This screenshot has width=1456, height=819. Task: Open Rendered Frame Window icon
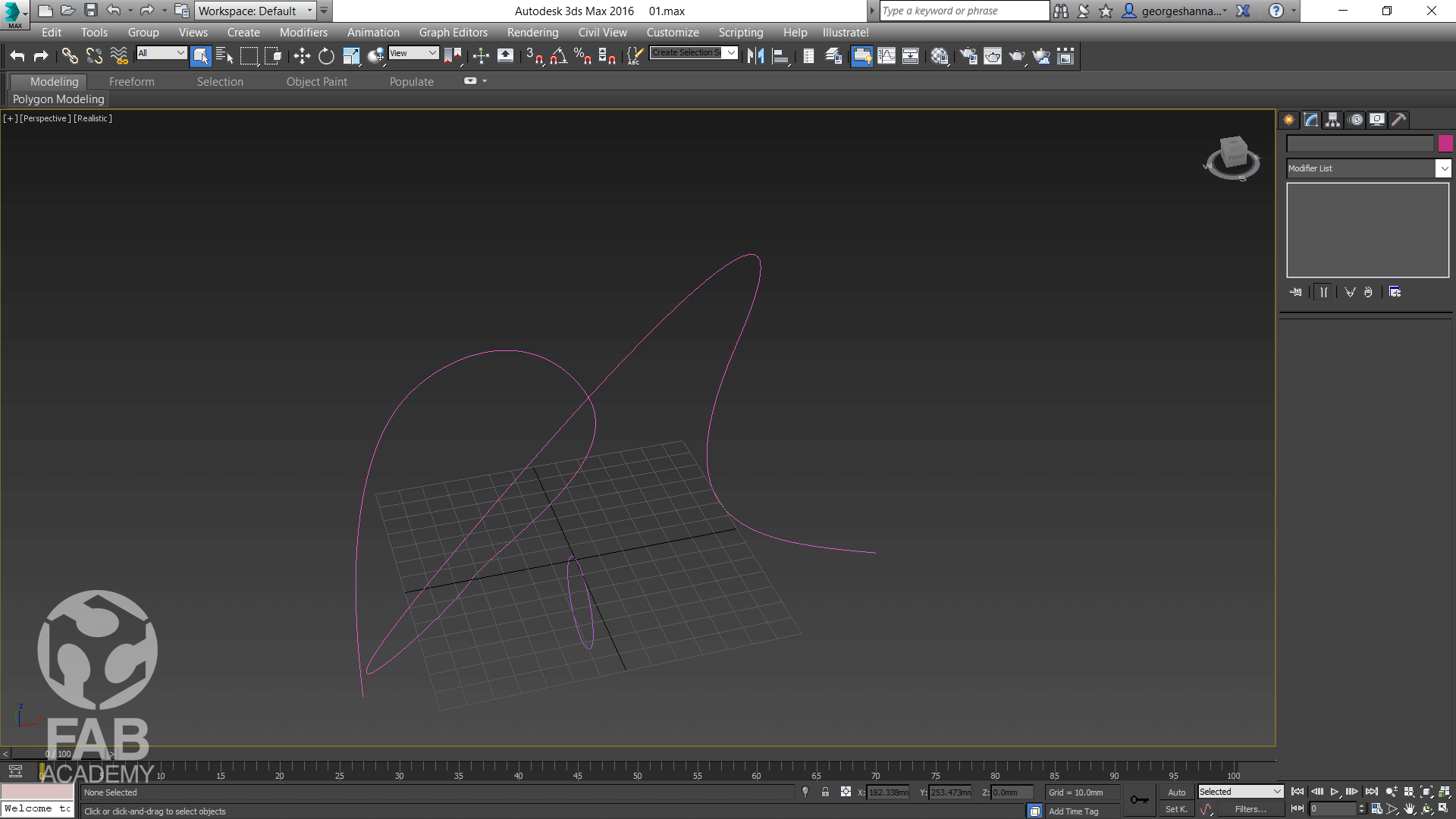(x=993, y=55)
